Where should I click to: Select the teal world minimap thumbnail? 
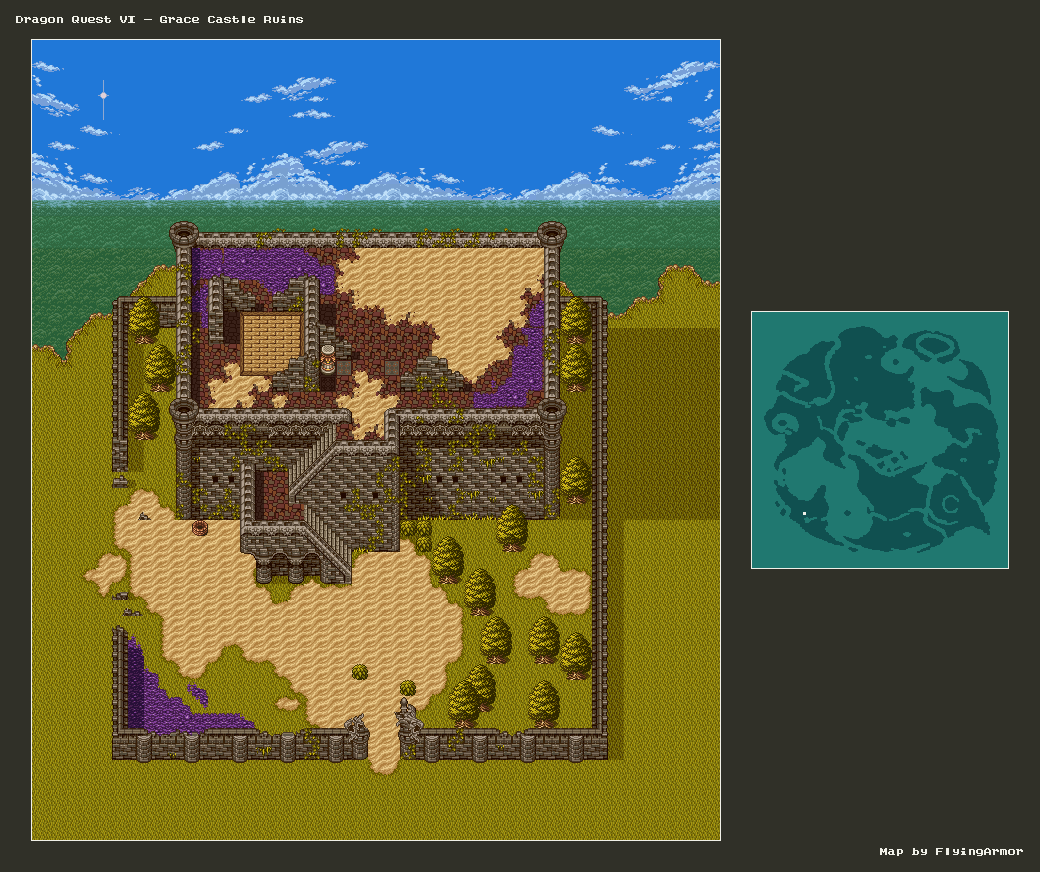click(879, 440)
